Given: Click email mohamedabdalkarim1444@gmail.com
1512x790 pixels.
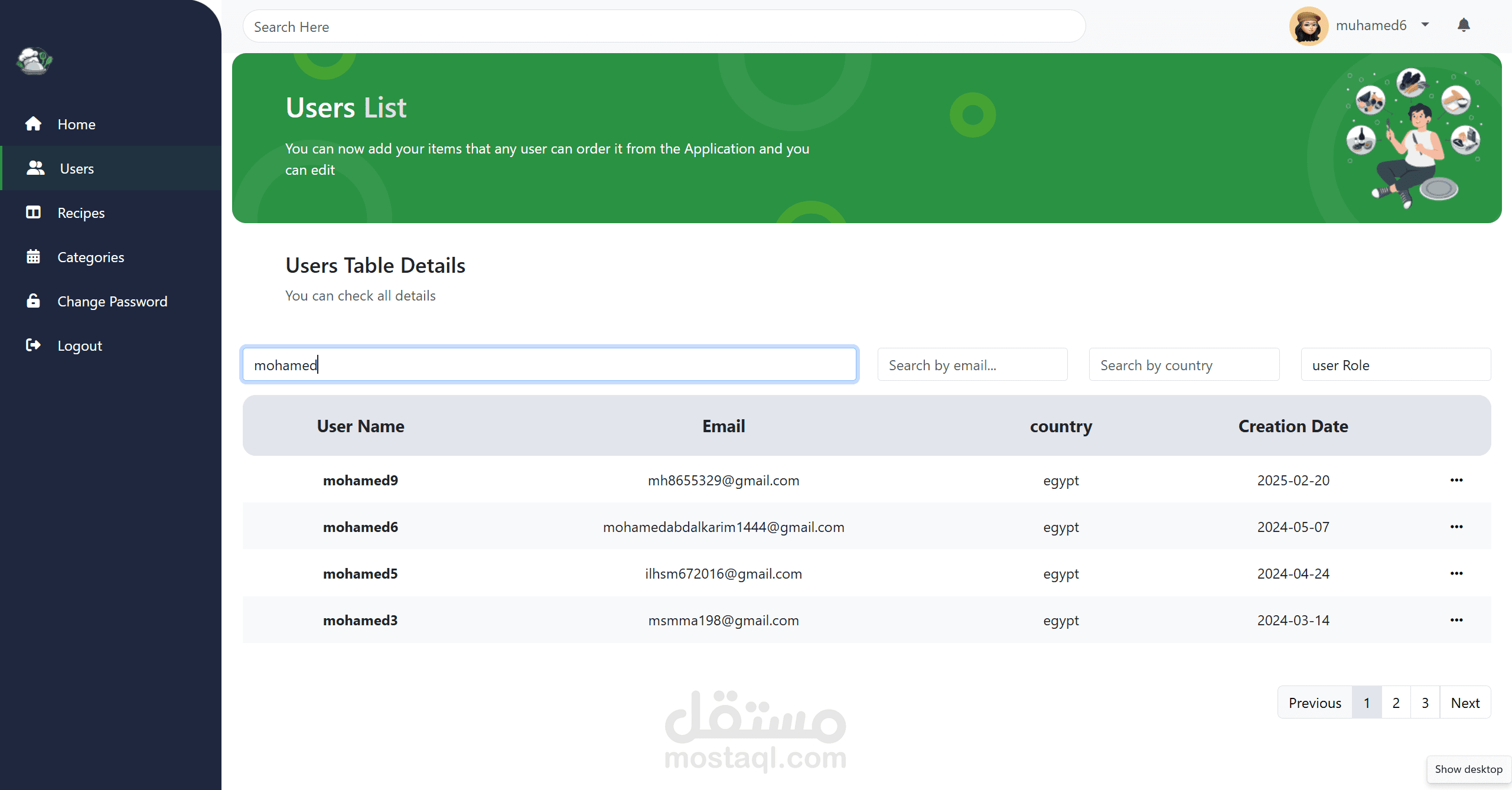Looking at the screenshot, I should (x=724, y=527).
